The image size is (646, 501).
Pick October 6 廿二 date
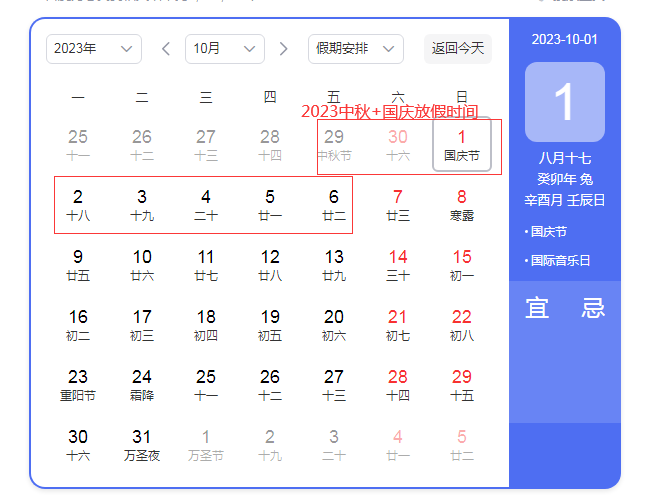(334, 205)
